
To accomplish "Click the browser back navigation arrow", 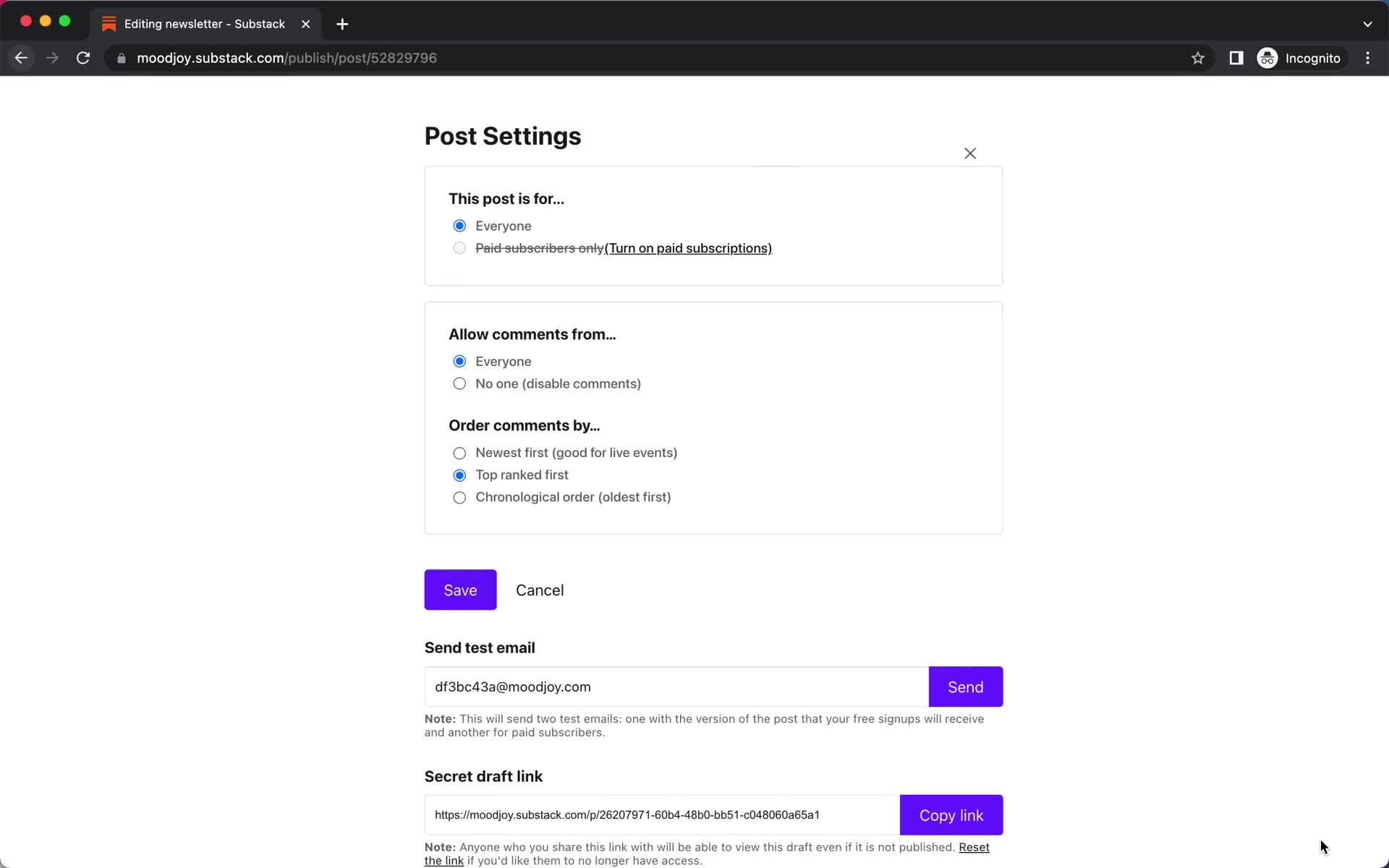I will [22, 58].
